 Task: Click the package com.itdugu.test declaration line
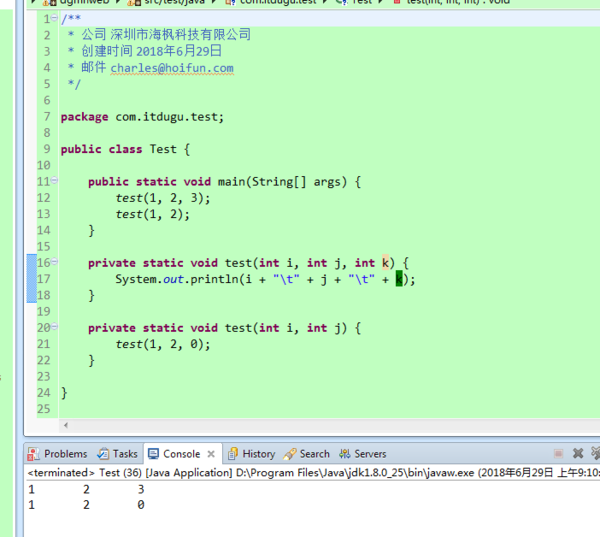coord(142,117)
